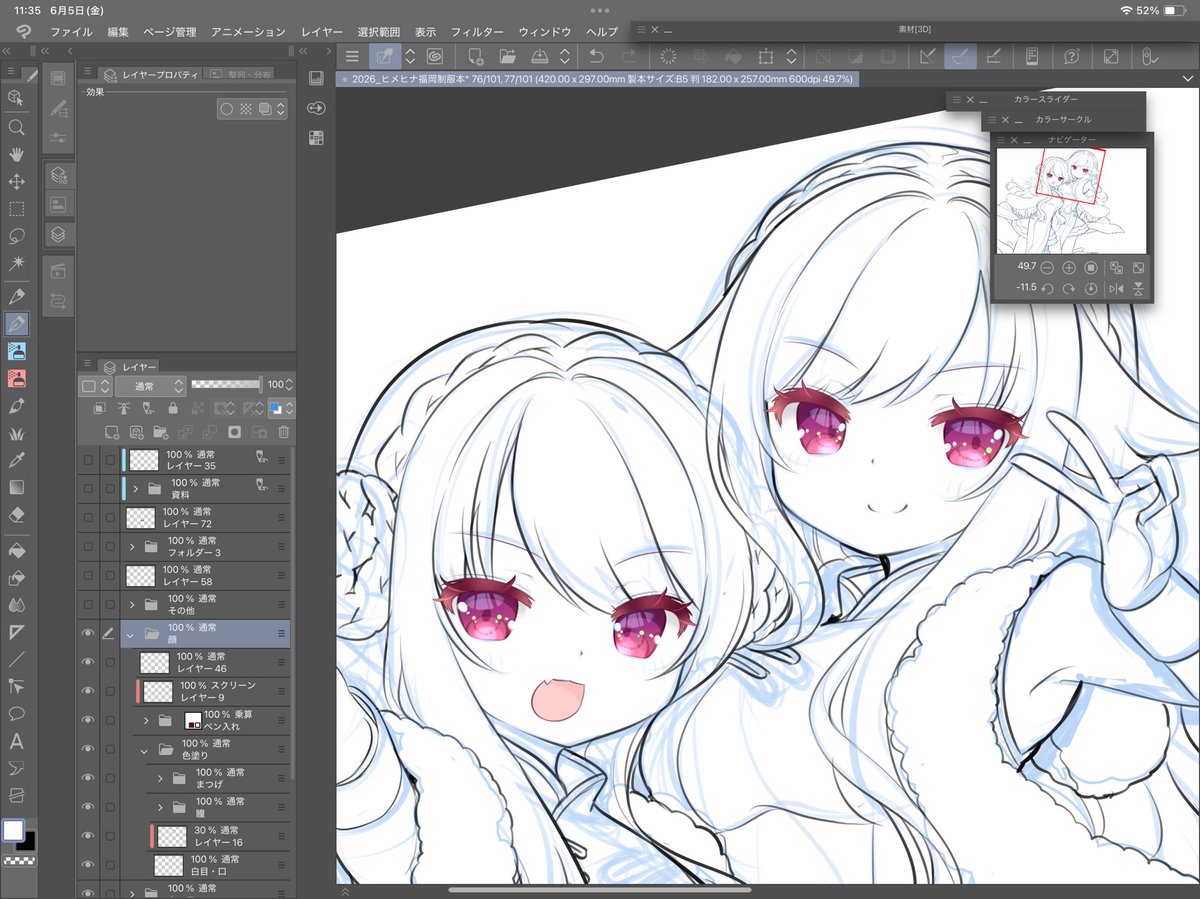Open the フィルター menu

tap(477, 32)
